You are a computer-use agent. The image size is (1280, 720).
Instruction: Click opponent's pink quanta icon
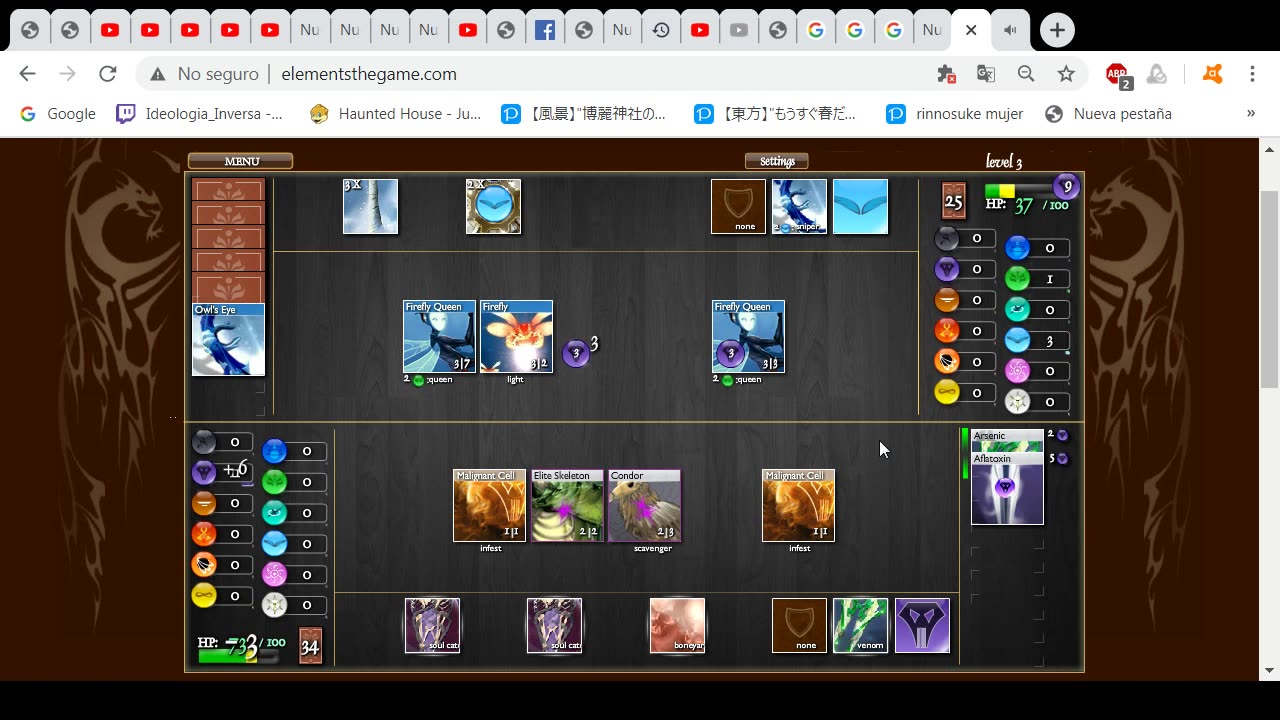click(1017, 371)
